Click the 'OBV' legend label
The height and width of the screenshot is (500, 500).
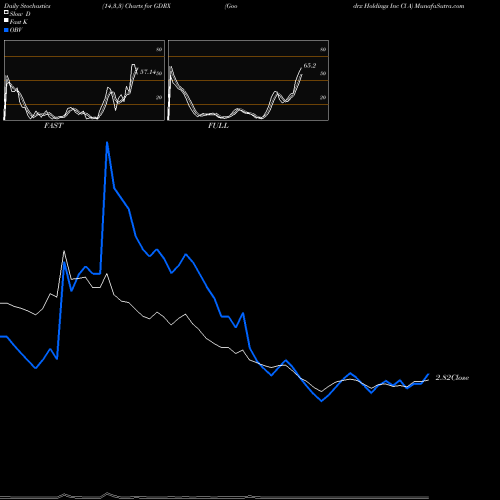pyautogui.click(x=16, y=30)
